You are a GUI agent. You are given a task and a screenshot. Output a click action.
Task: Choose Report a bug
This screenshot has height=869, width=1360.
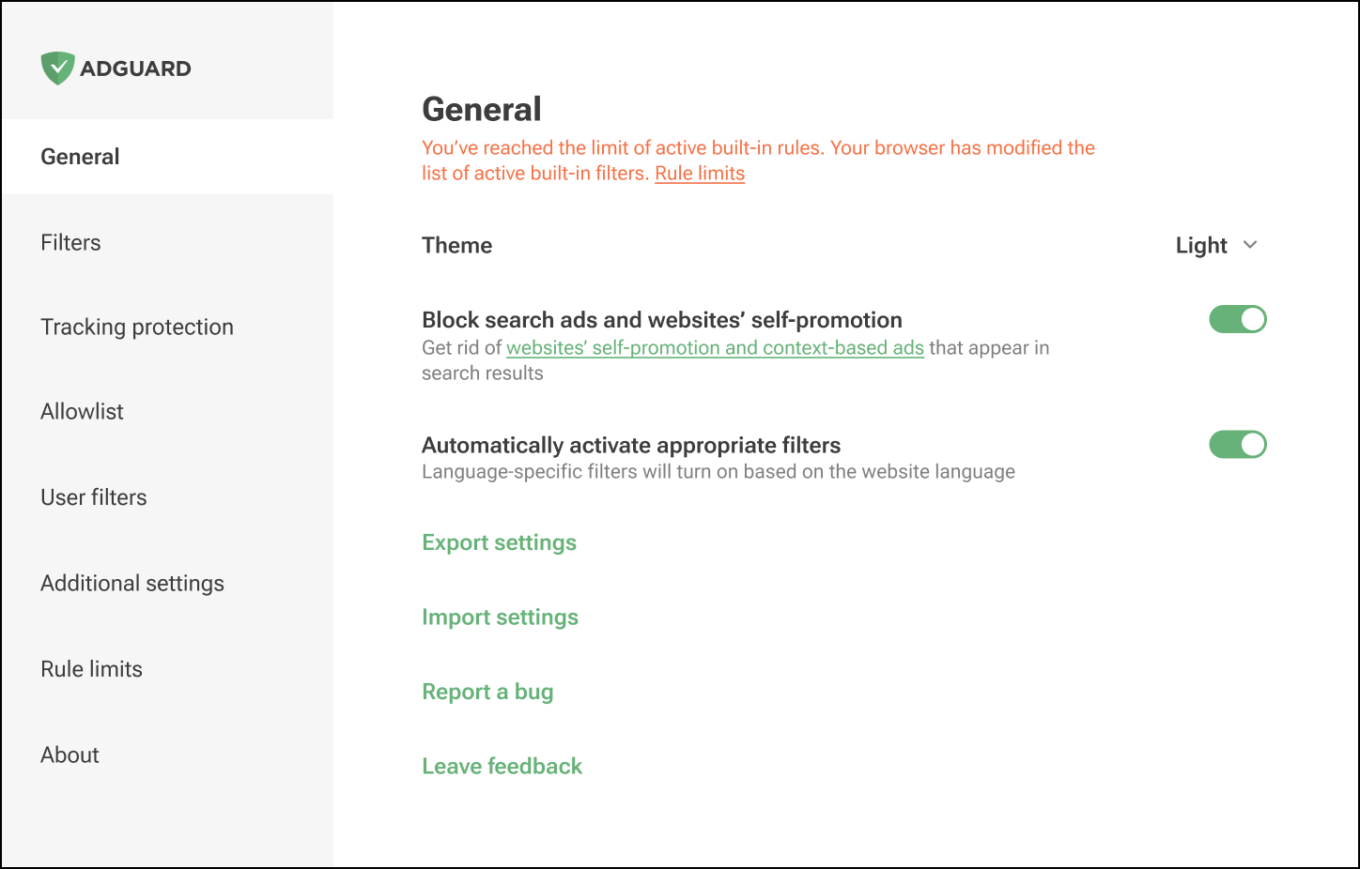point(487,692)
